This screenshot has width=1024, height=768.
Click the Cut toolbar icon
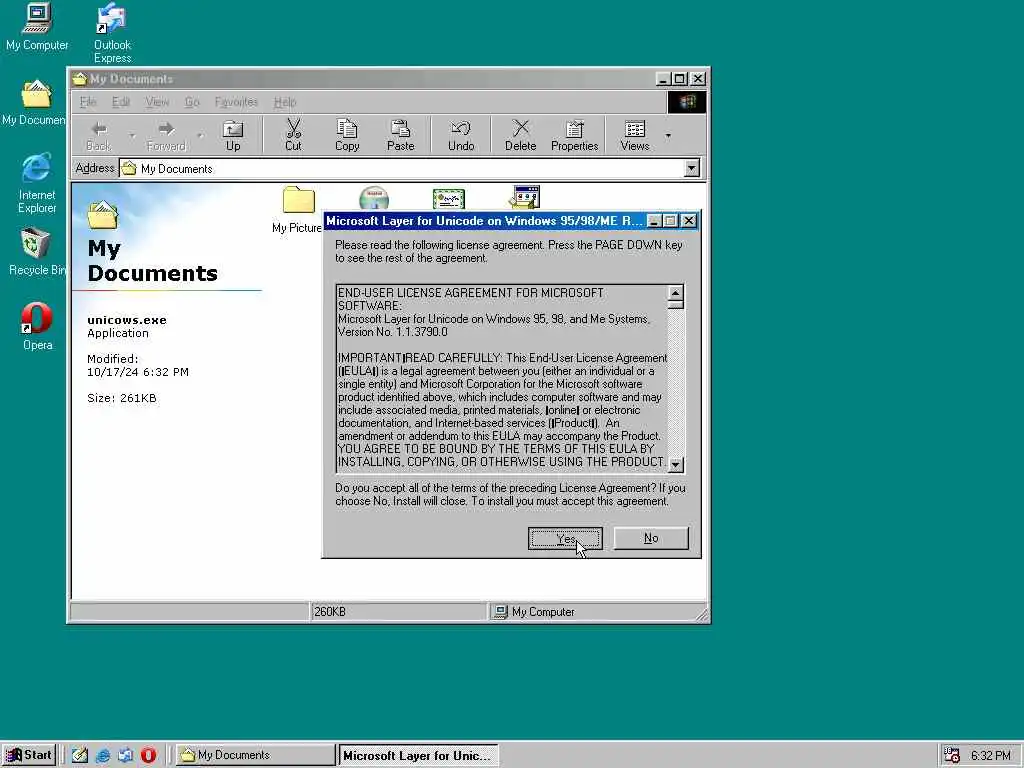tap(293, 135)
